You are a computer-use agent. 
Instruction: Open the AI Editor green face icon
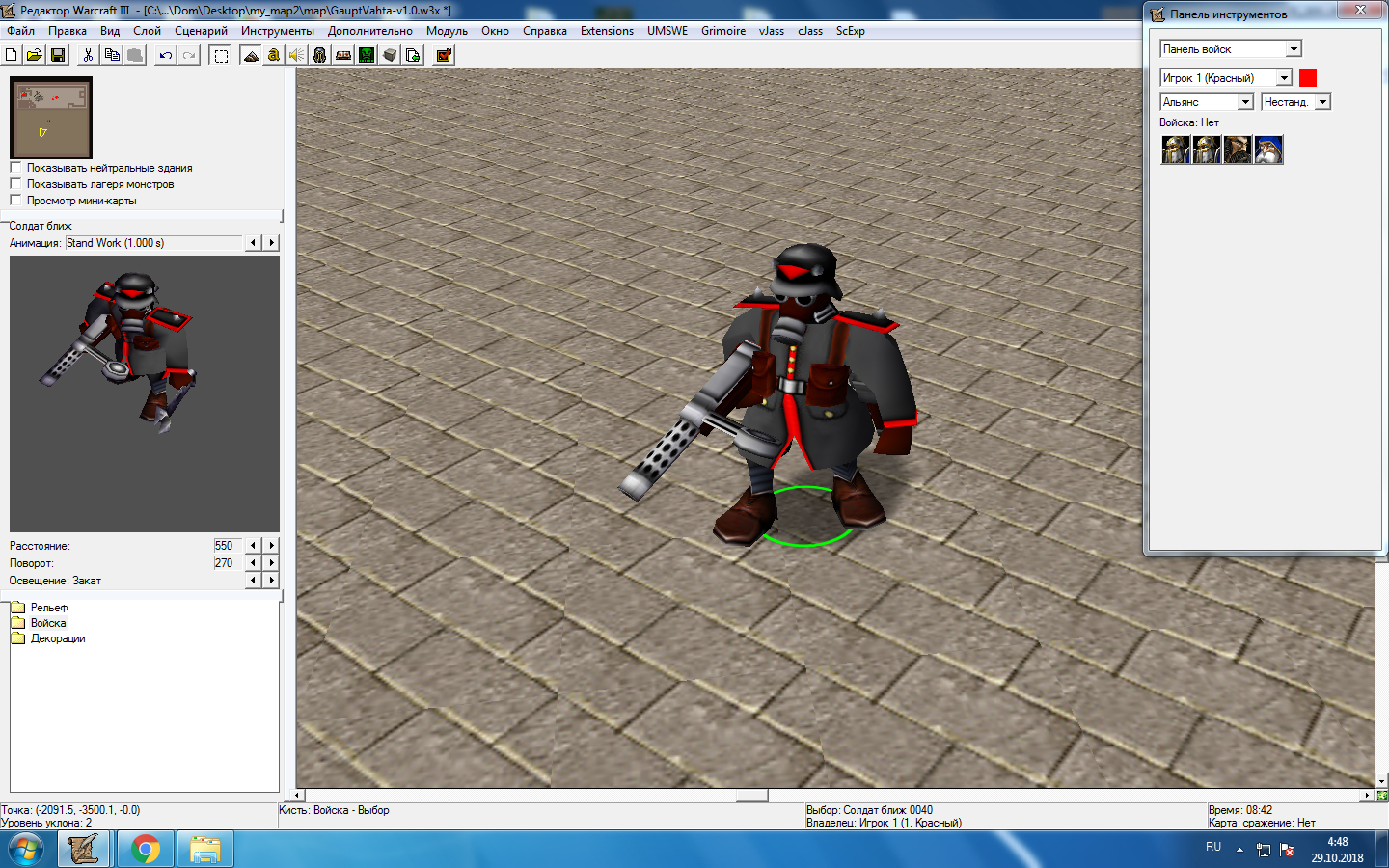tap(367, 55)
